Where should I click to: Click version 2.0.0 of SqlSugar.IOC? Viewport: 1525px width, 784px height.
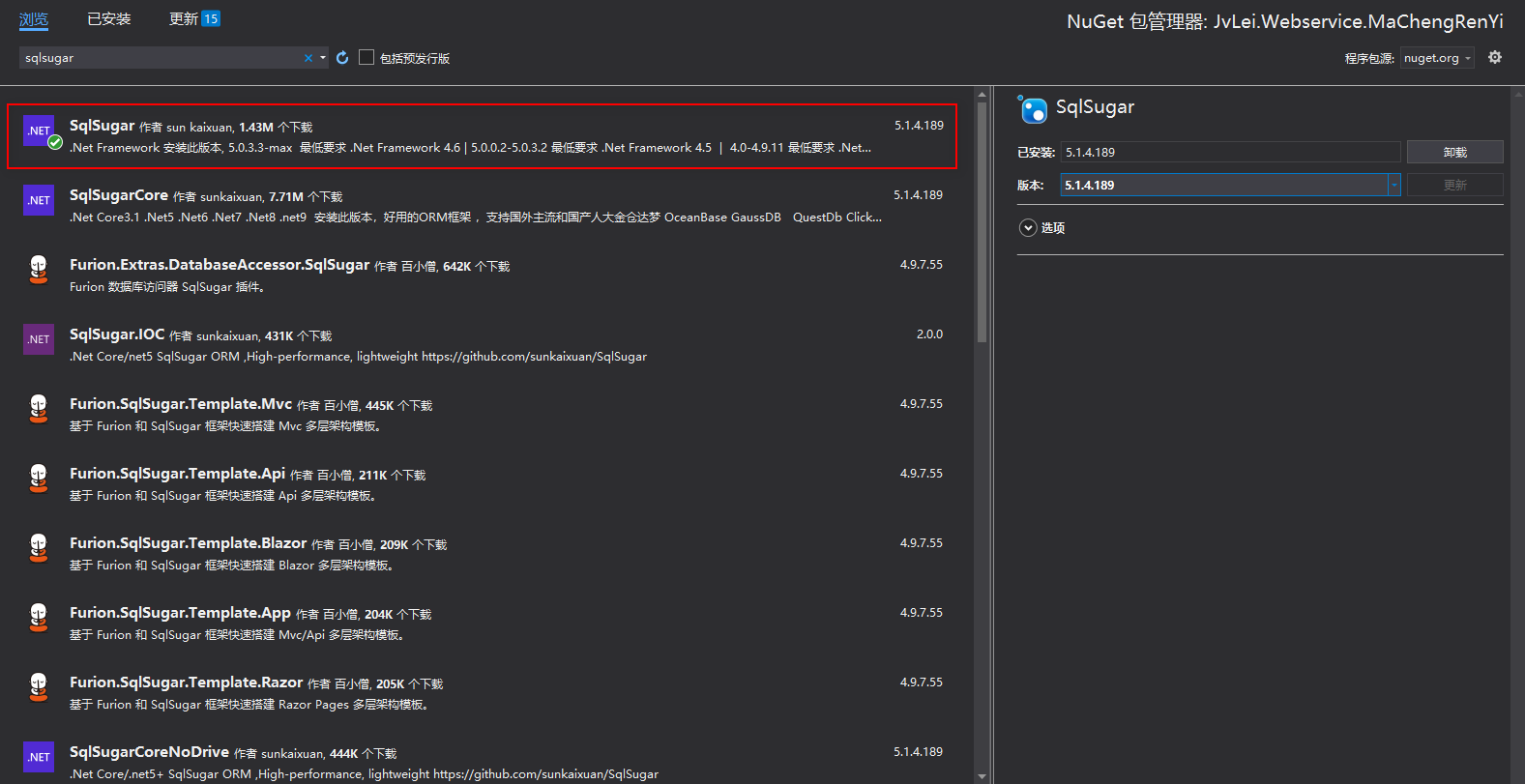pyautogui.click(x=929, y=334)
